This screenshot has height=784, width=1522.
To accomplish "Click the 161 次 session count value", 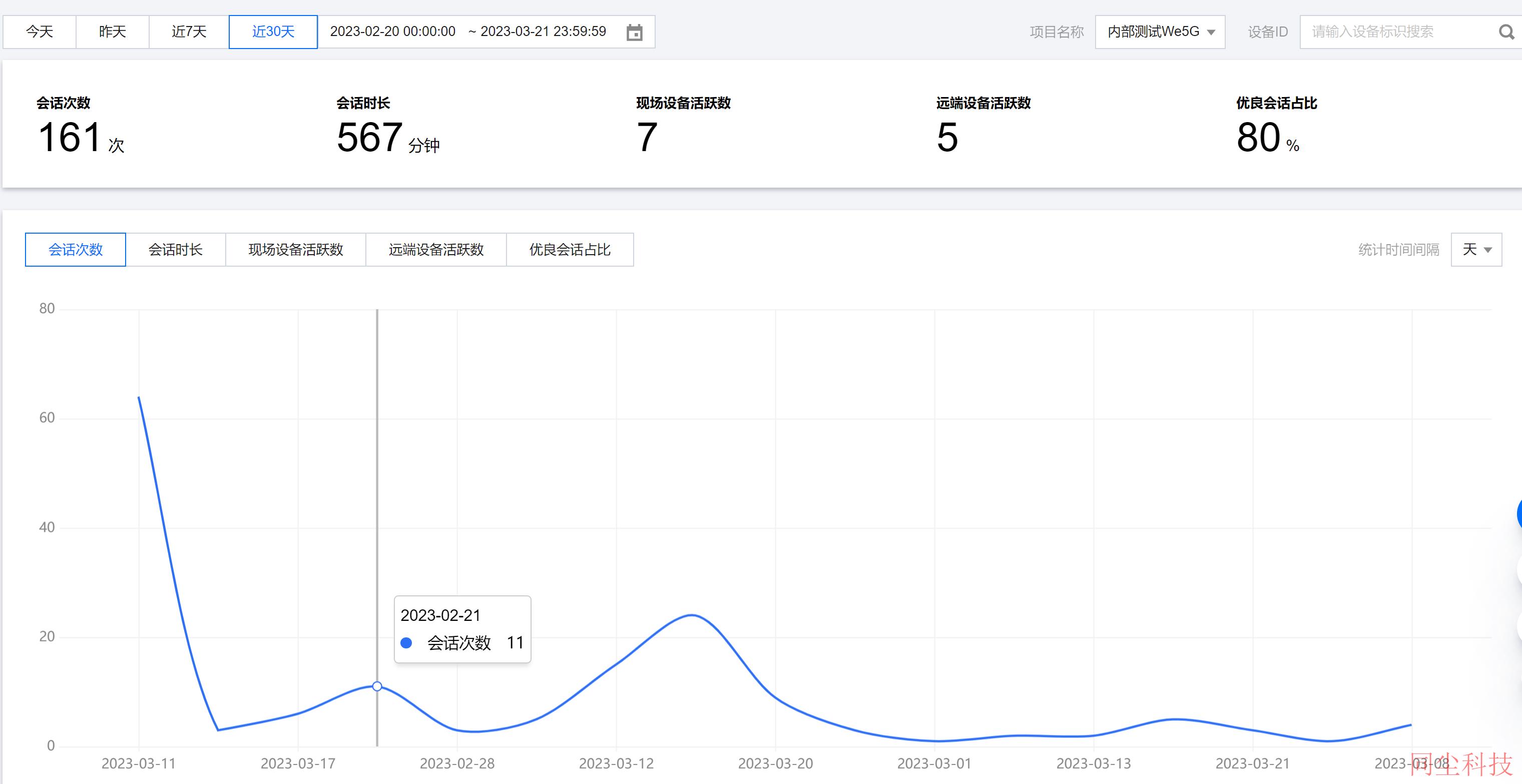I will tap(81, 138).
